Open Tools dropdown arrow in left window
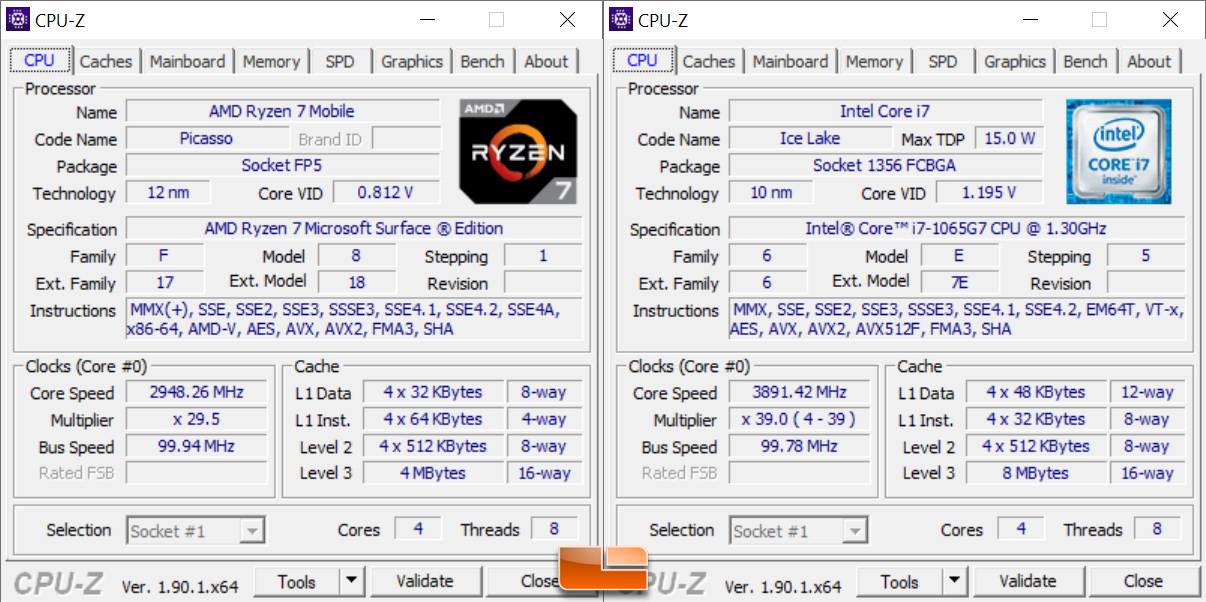This screenshot has height=602, width=1206. (352, 581)
